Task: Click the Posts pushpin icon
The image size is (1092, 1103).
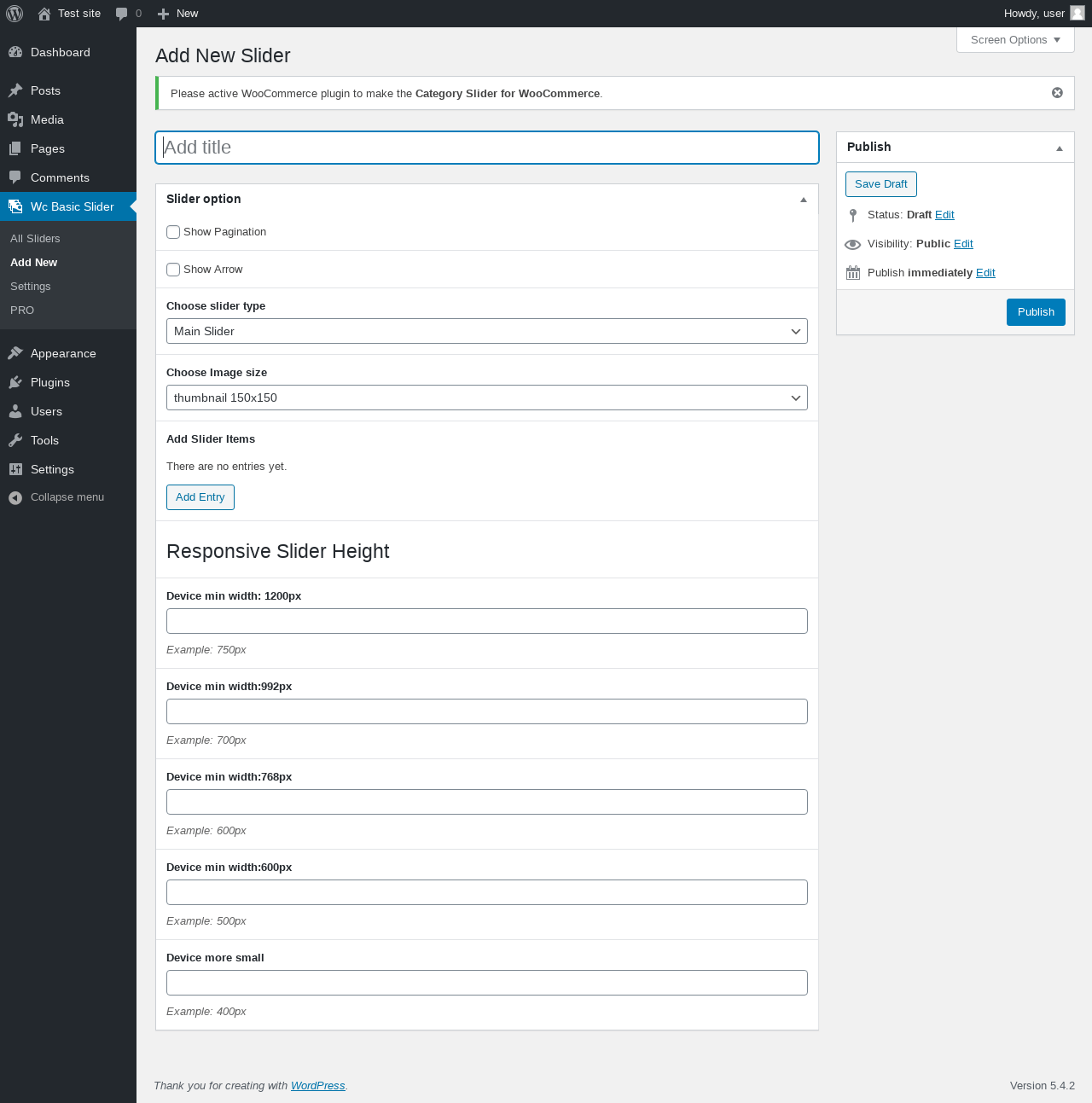Action: [15, 90]
